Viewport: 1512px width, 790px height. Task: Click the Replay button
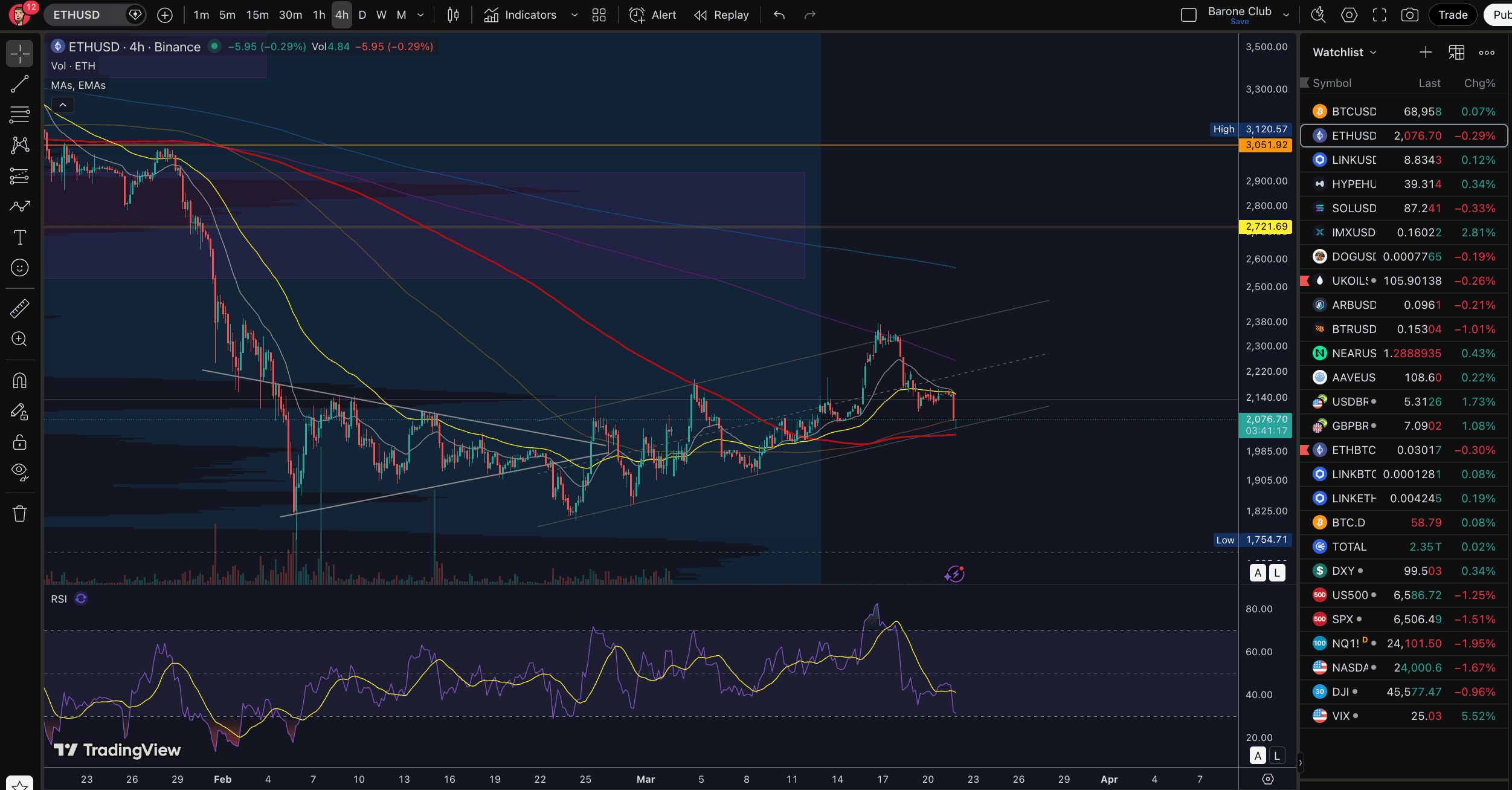tap(721, 15)
